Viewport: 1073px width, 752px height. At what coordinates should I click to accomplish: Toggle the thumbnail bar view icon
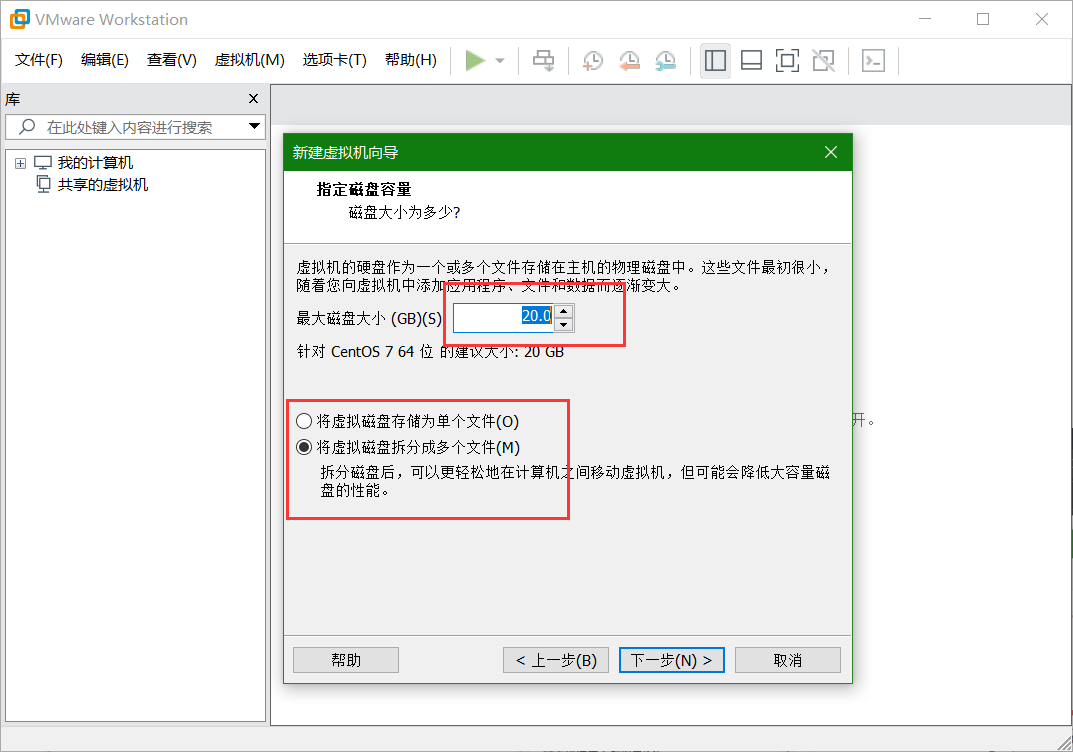click(751, 60)
